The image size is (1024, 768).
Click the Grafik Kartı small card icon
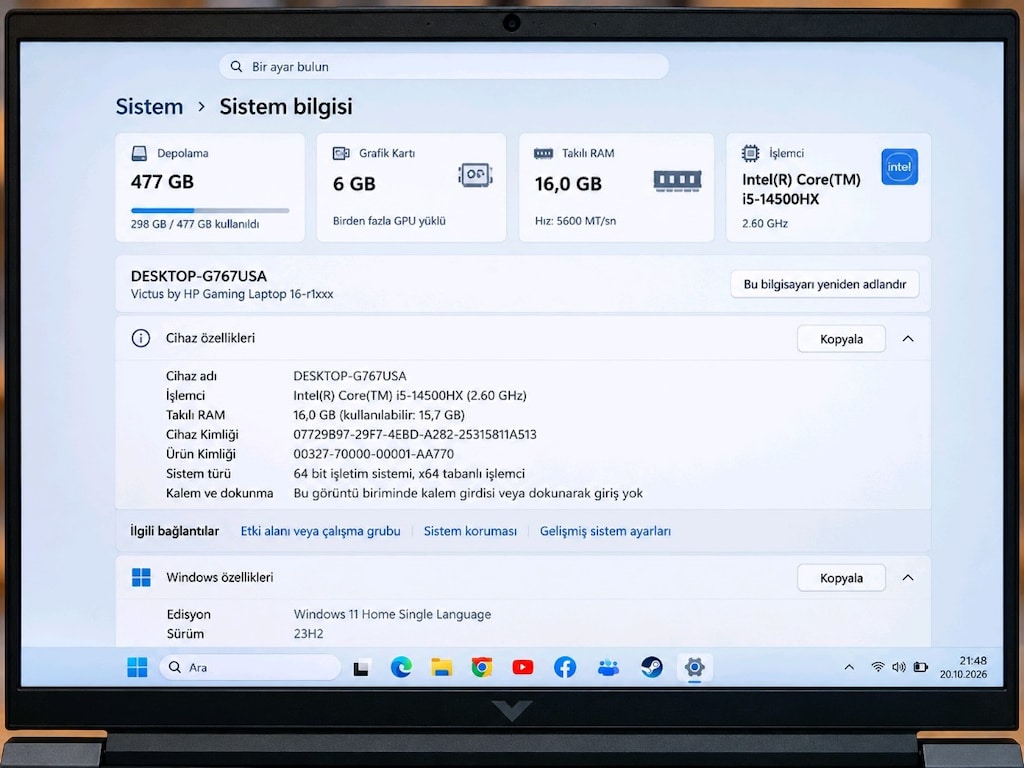(341, 153)
